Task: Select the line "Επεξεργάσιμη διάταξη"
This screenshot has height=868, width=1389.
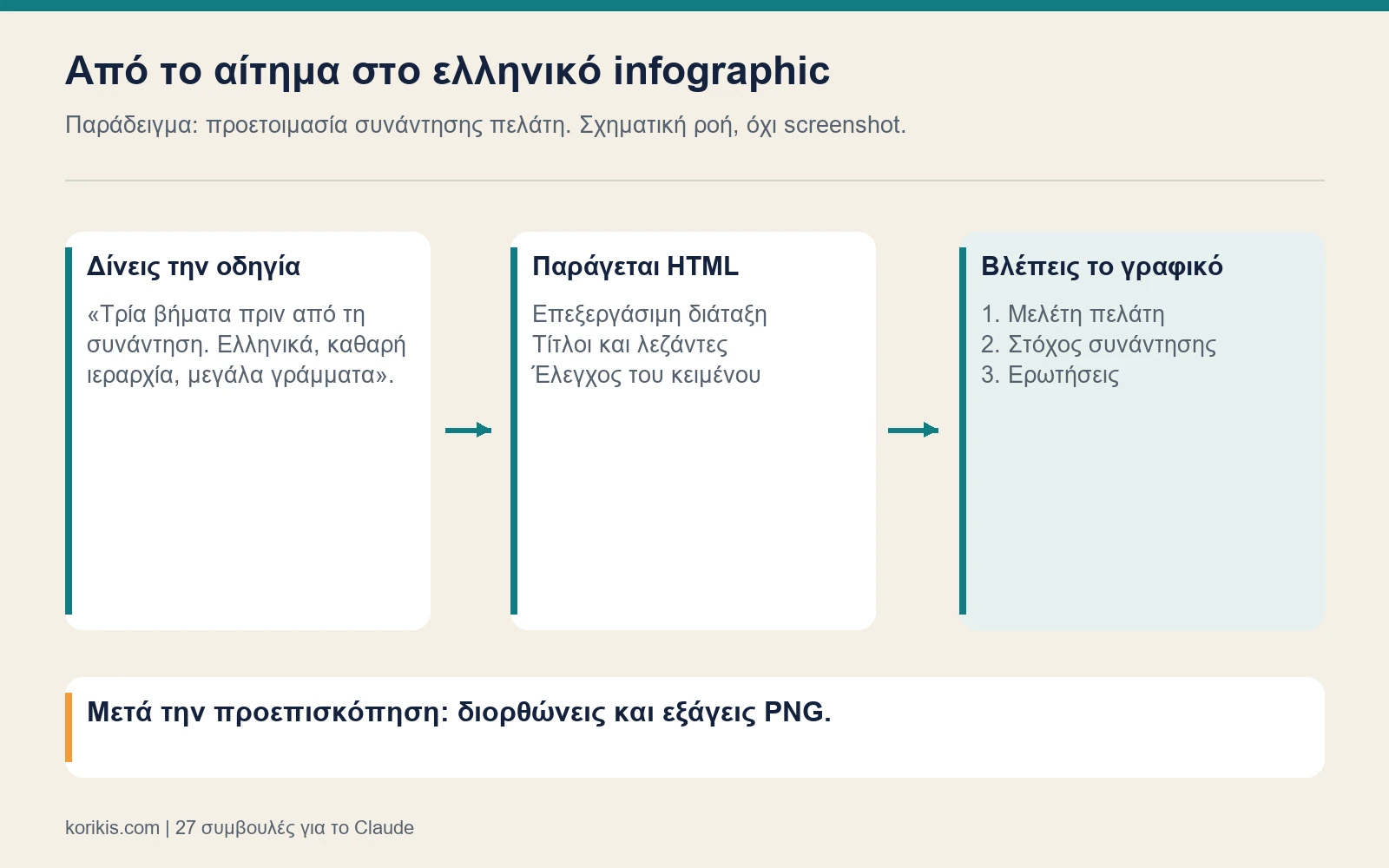Action: click(x=649, y=314)
